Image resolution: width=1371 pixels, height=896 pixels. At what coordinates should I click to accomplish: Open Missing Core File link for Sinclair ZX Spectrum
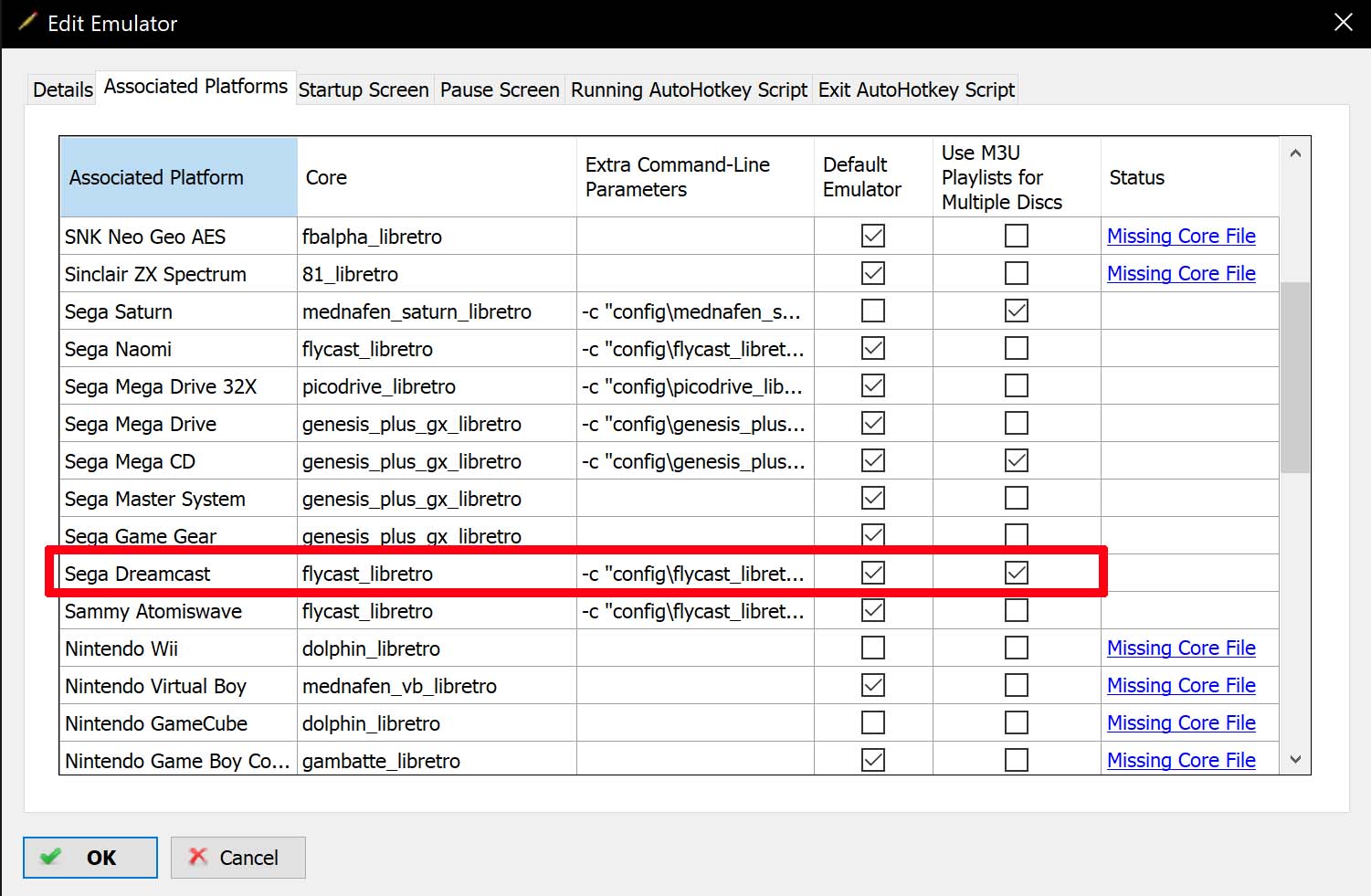(1181, 273)
